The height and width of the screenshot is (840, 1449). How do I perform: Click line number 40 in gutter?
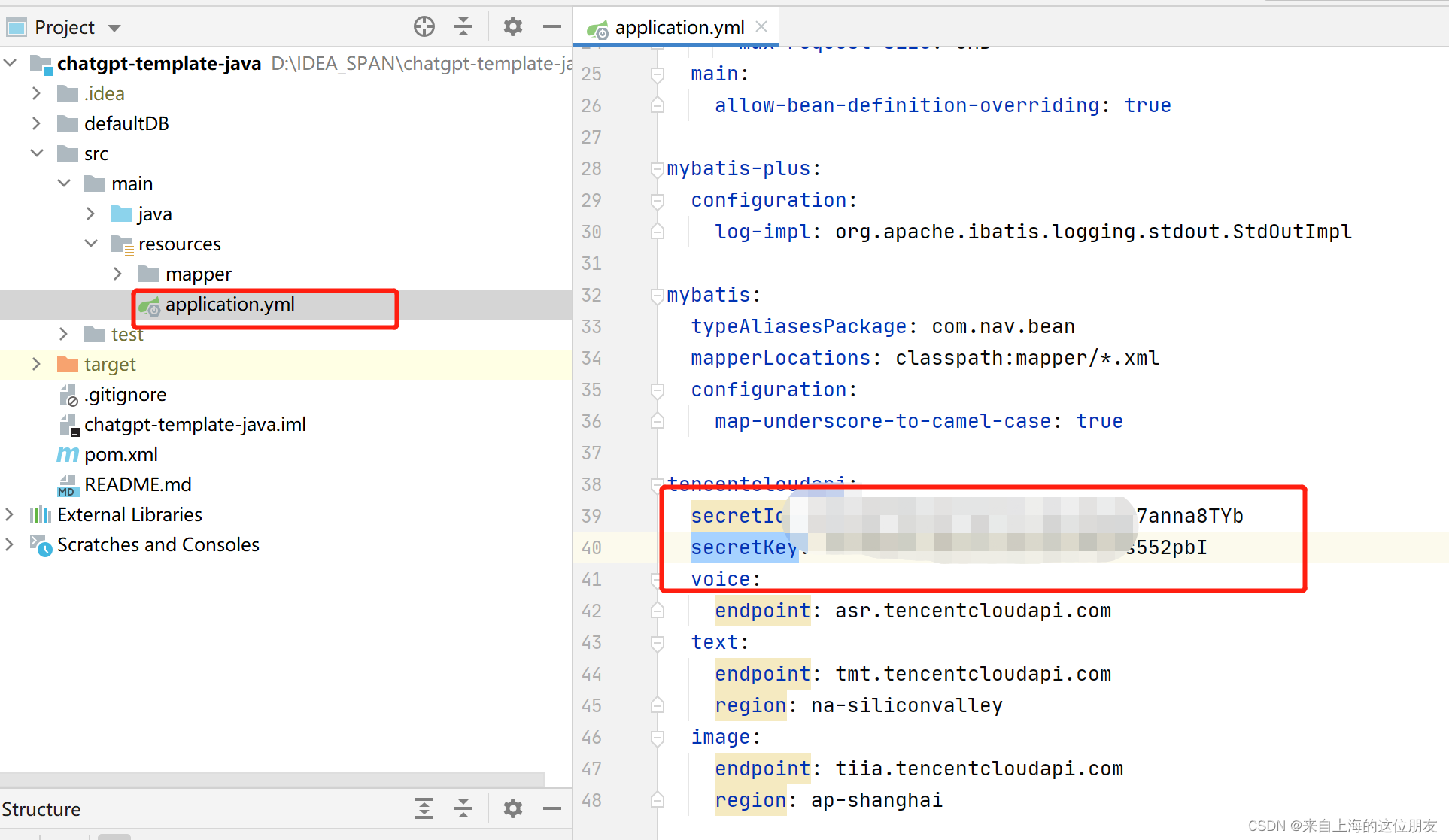coord(591,547)
